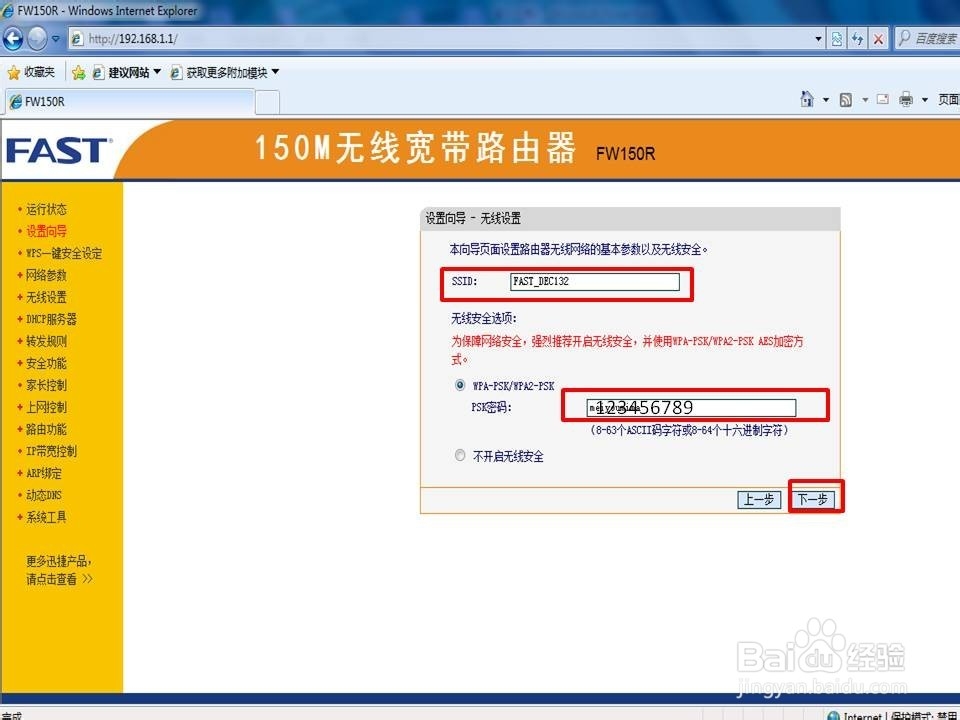Stop loading with the red X icon
The width and height of the screenshot is (960, 720).
(879, 39)
